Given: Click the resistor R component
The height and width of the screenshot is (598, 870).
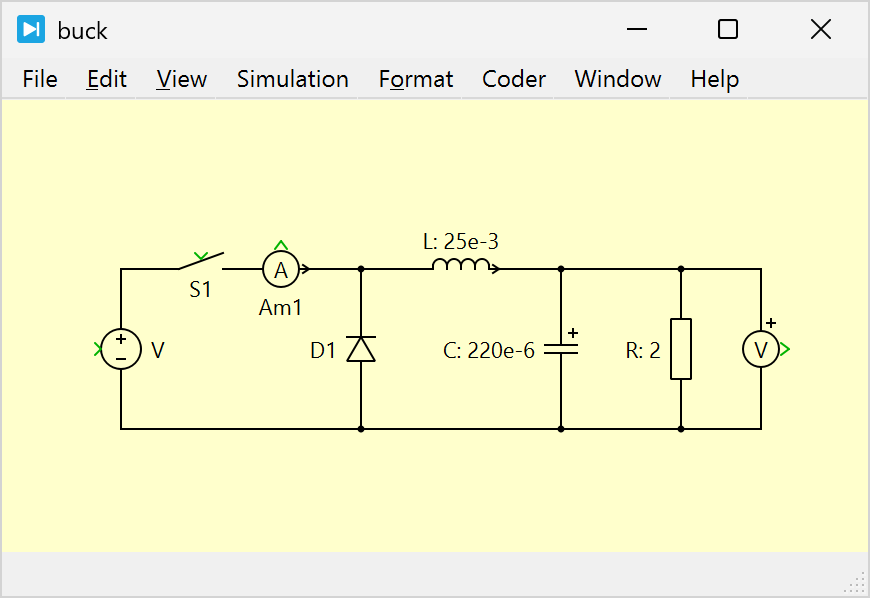Looking at the screenshot, I should pyautogui.click(x=681, y=349).
